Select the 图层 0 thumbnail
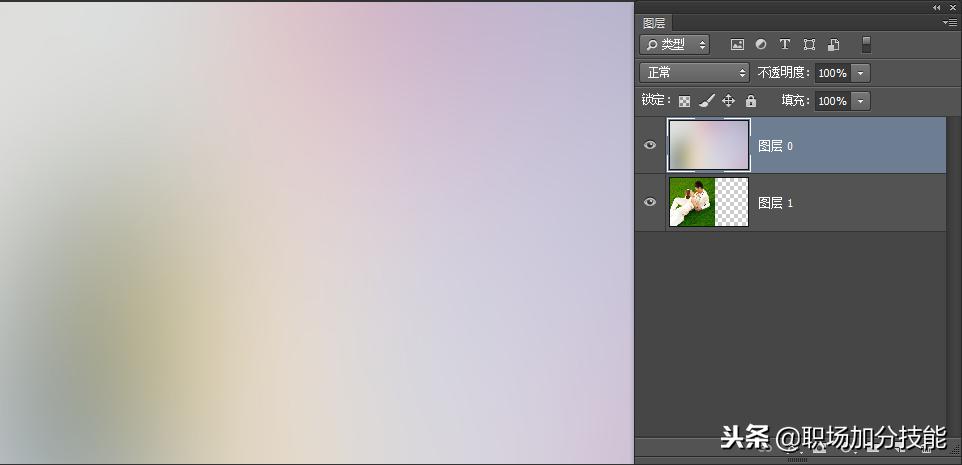The image size is (962, 465). 709,145
